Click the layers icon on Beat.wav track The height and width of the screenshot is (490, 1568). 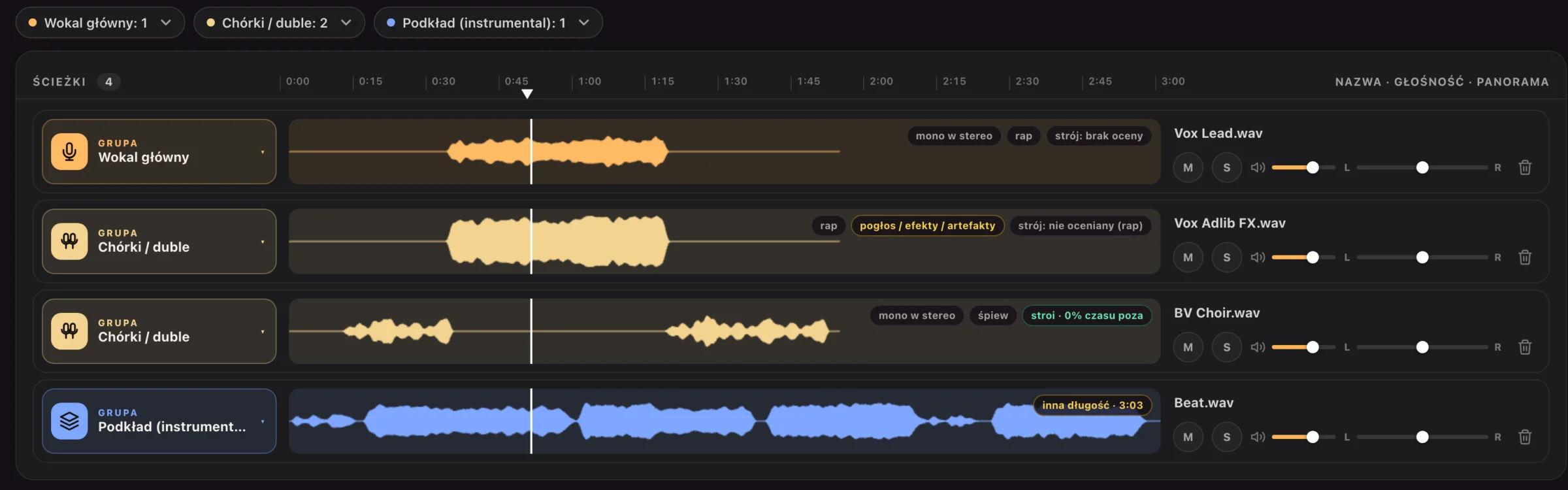(x=69, y=421)
